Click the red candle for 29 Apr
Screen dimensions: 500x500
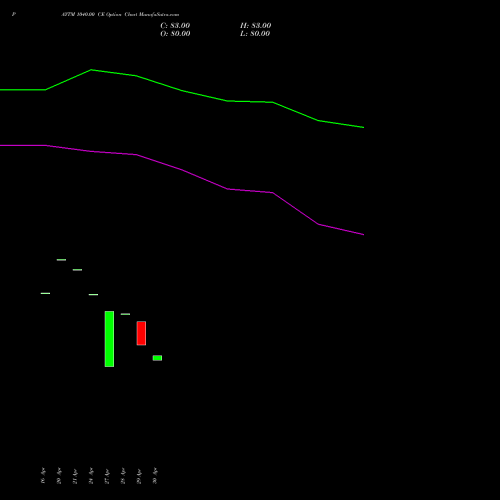[x=141, y=333]
